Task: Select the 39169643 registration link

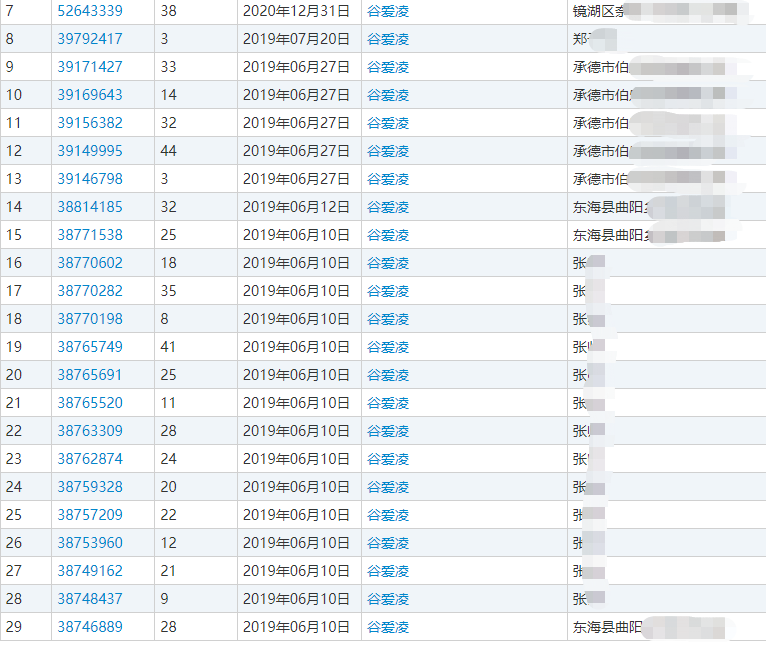Action: (90, 95)
